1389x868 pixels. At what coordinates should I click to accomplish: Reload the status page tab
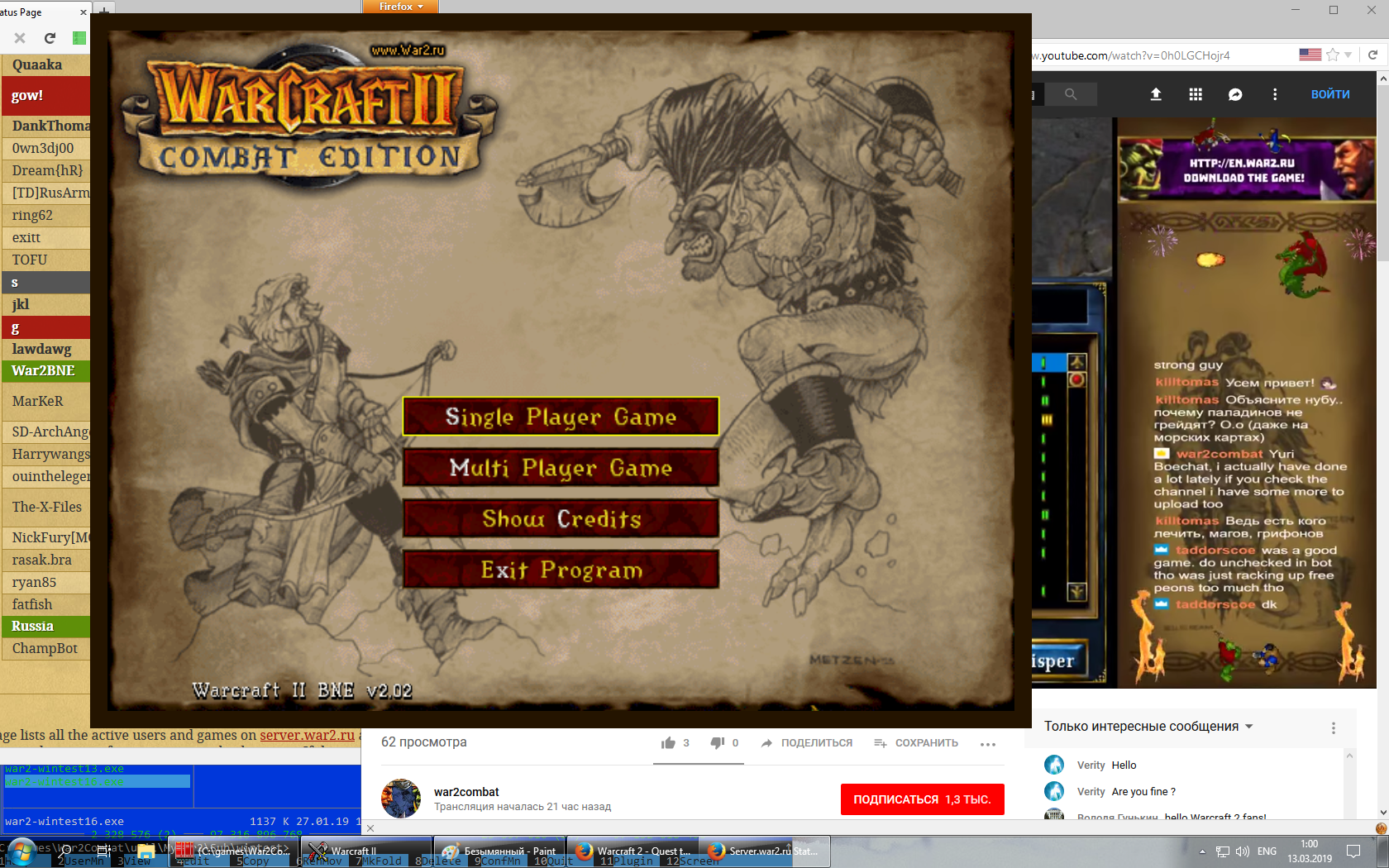[50, 38]
